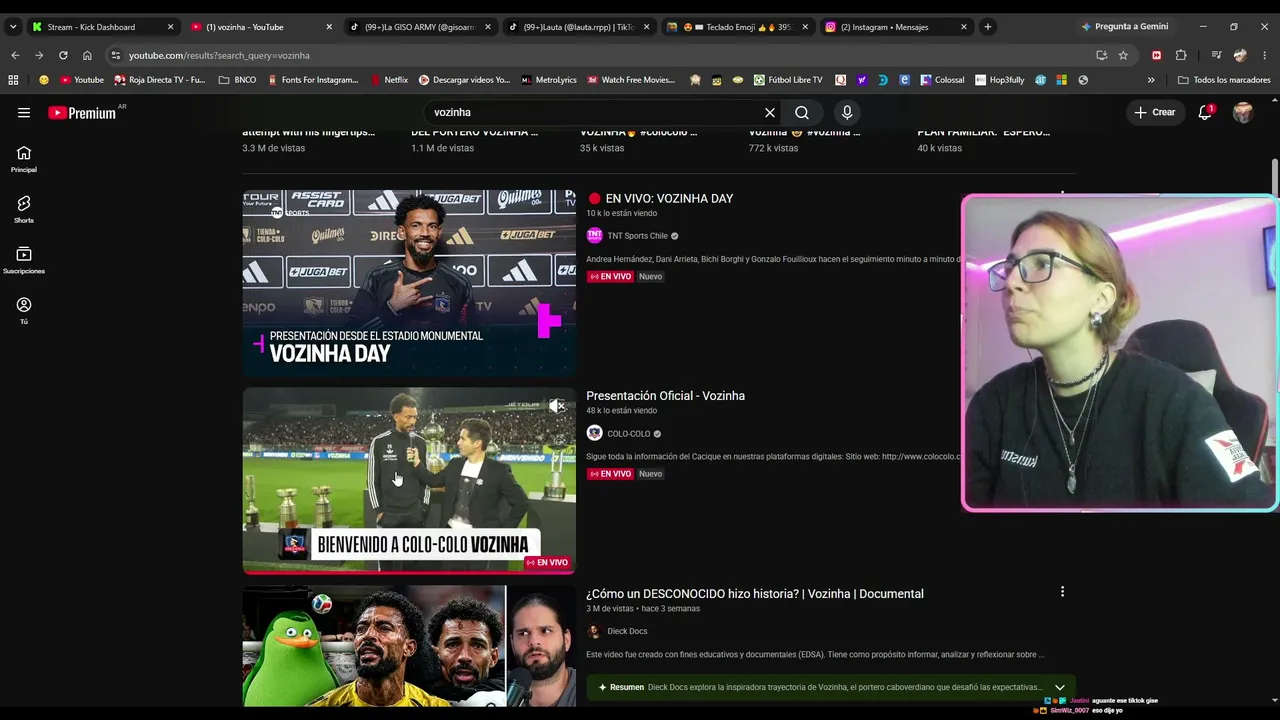Expand the Resumen summary chevron

[1060, 688]
